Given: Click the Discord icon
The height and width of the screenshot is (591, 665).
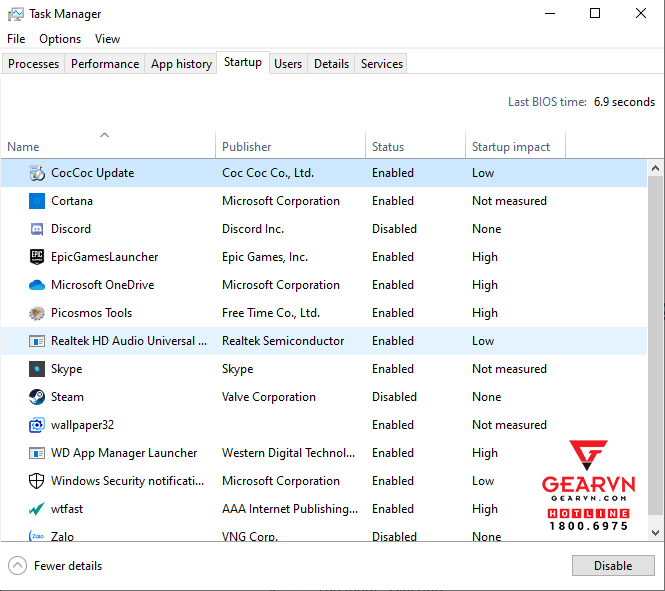Looking at the screenshot, I should (x=37, y=229).
